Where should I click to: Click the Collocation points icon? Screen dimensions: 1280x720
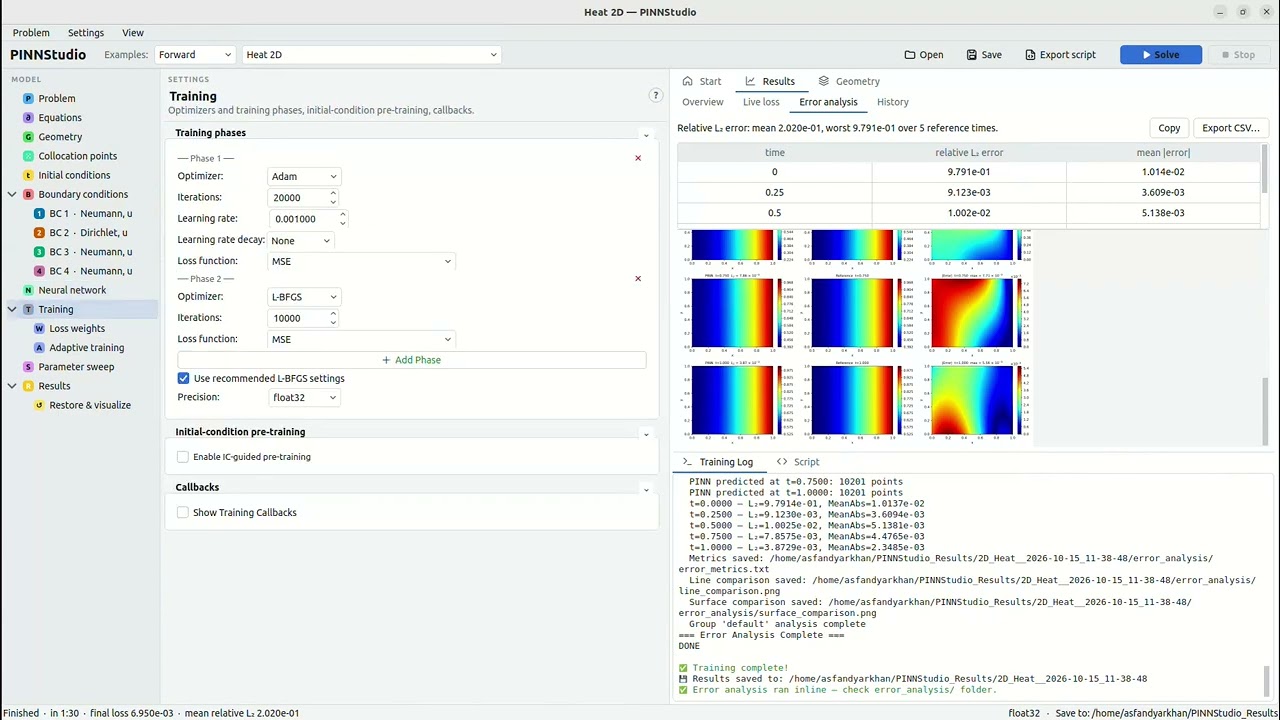(x=28, y=156)
